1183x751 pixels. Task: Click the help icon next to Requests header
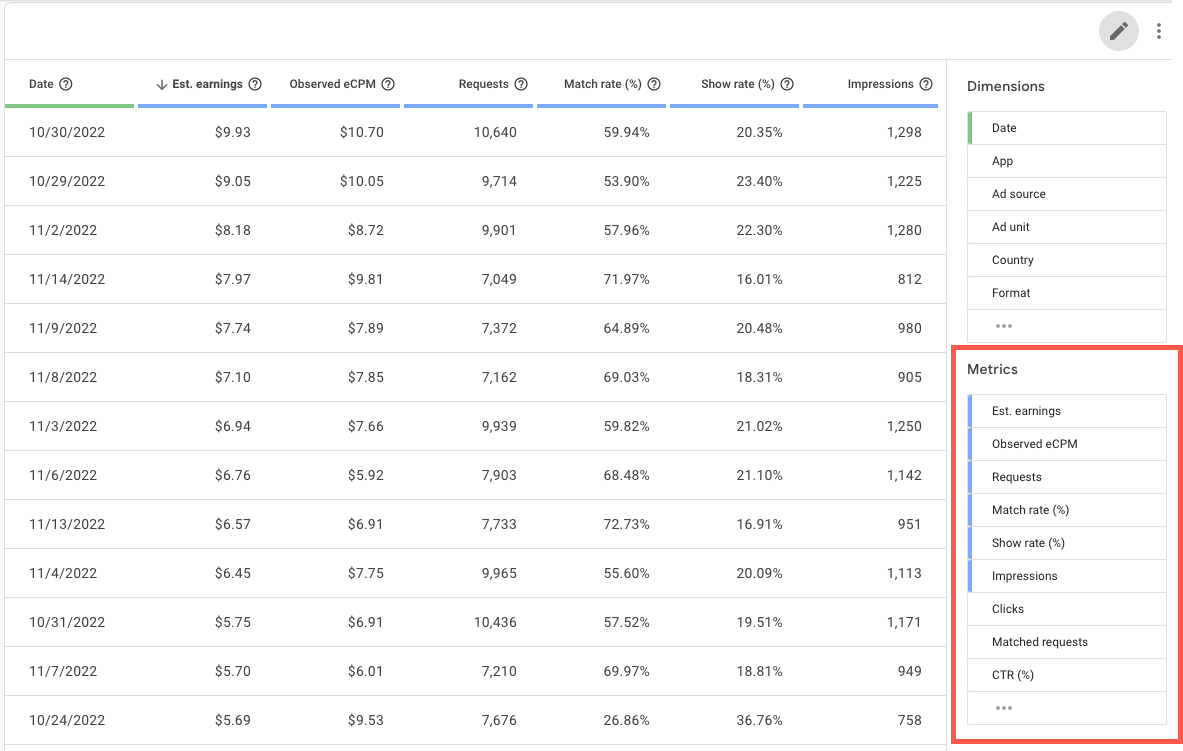(x=521, y=84)
